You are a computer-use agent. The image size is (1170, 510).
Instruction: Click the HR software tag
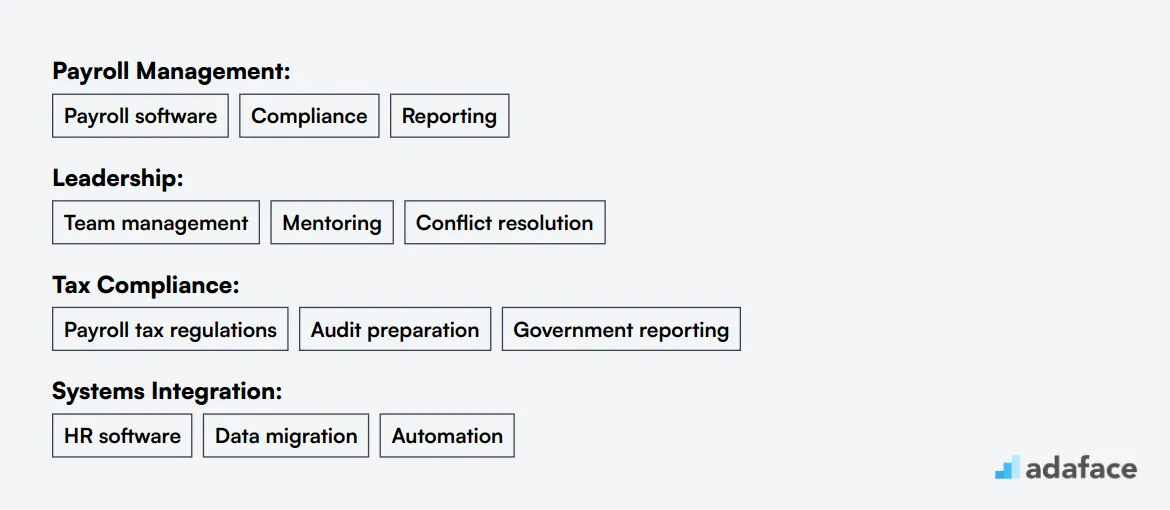coord(122,436)
